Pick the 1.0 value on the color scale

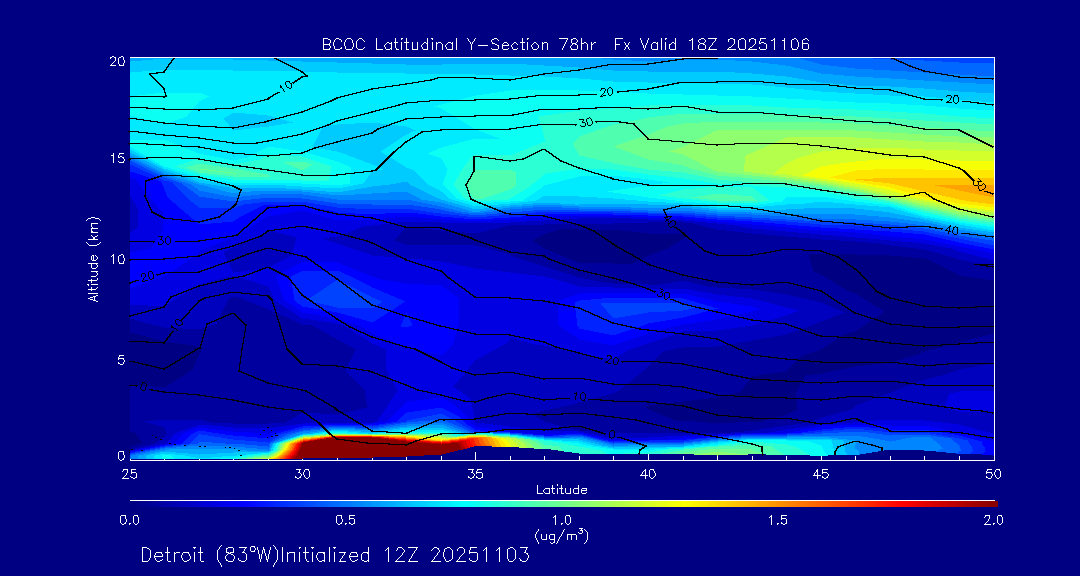pos(561,520)
